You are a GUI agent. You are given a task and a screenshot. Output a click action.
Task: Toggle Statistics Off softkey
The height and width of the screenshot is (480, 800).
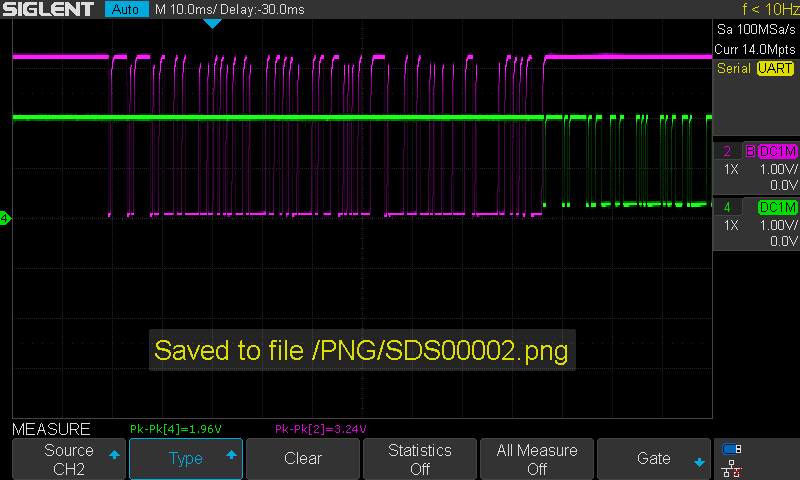click(419, 459)
